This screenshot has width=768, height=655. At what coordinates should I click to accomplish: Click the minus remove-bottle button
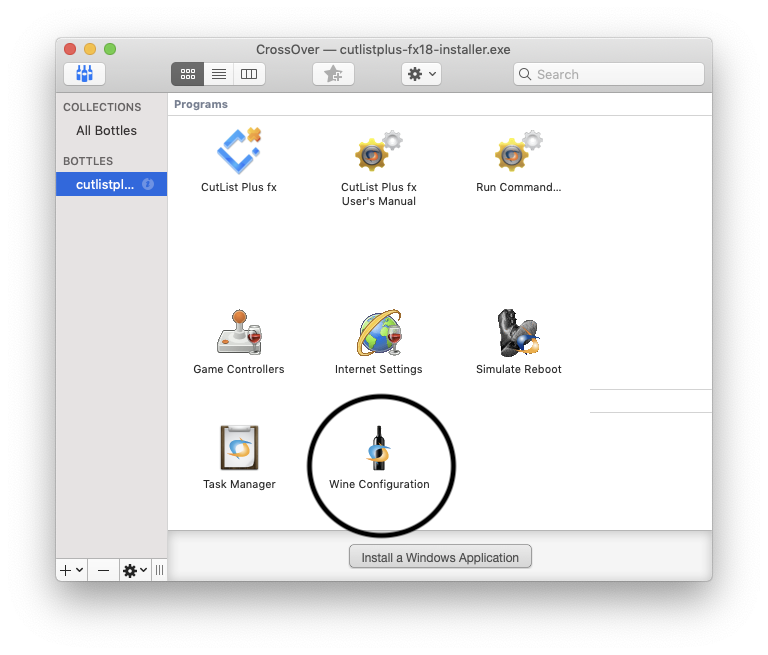click(x=103, y=570)
